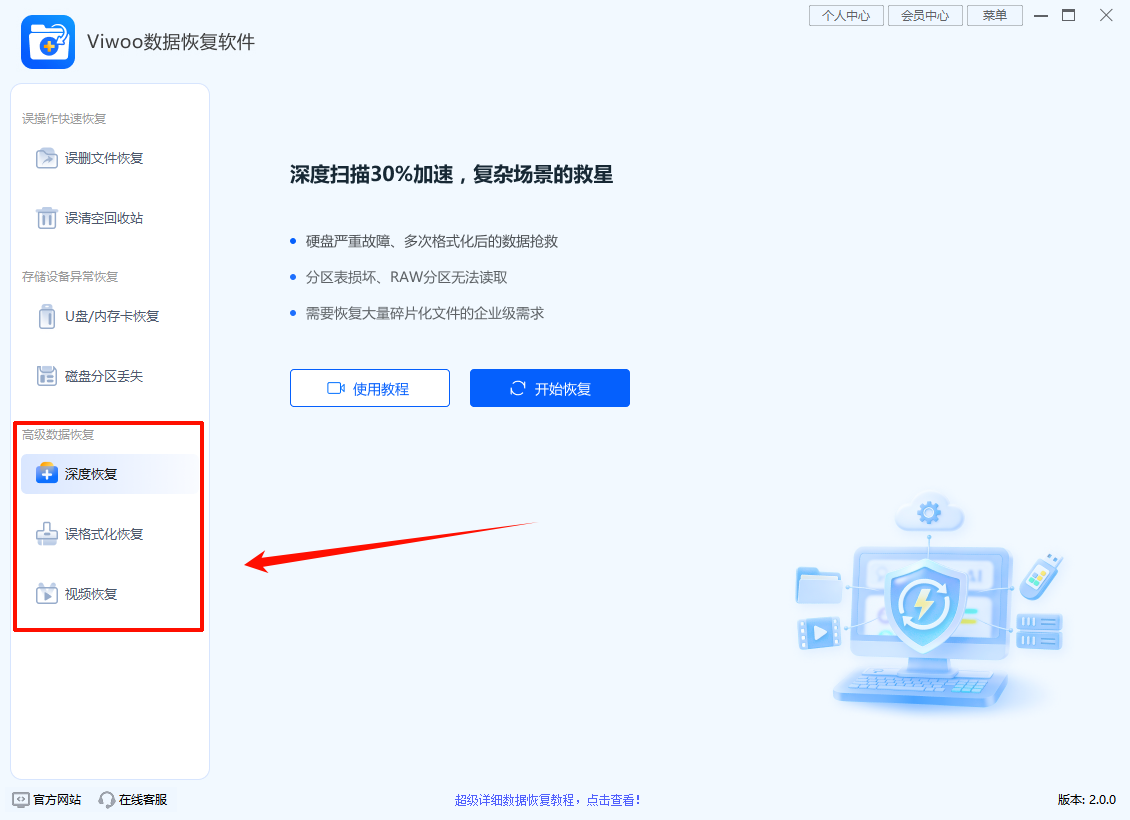This screenshot has width=1130, height=820.
Task: Open the 会员中心 membership center
Action: pyautogui.click(x=925, y=15)
